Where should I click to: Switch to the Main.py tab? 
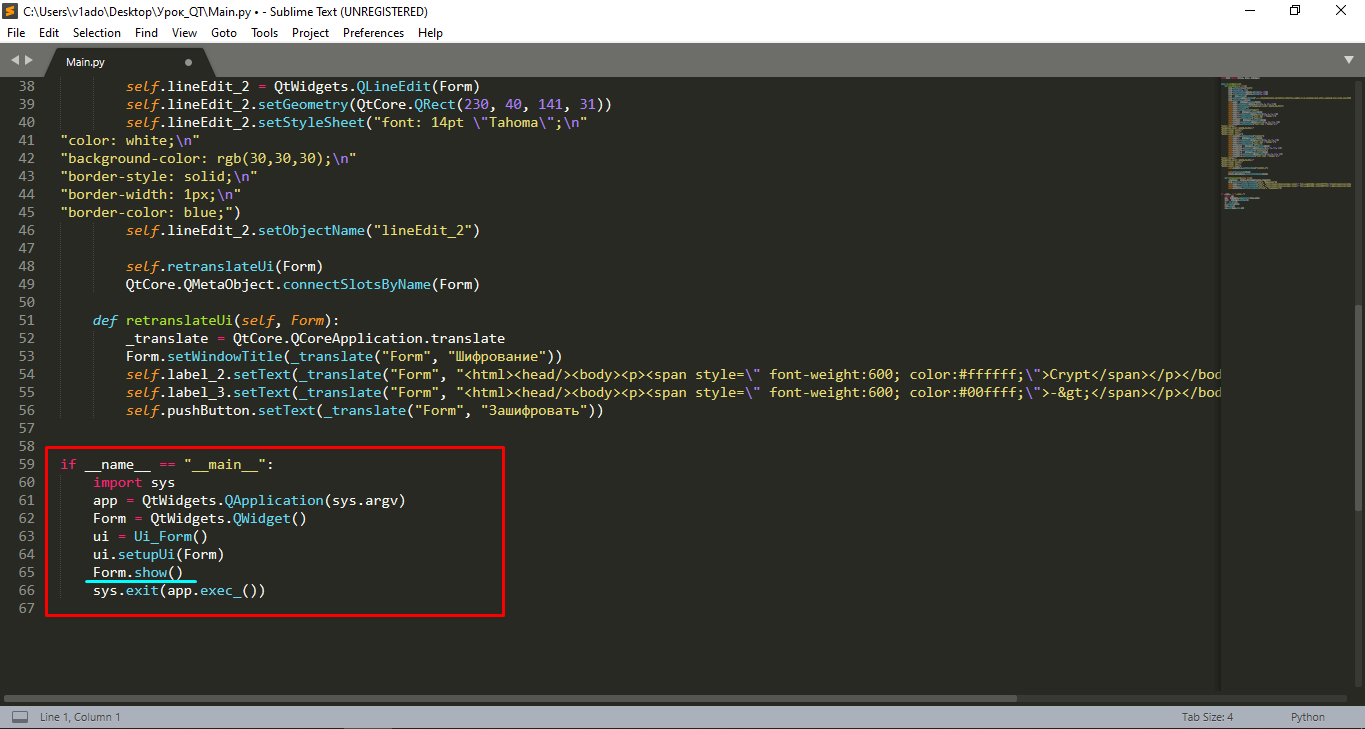85,60
